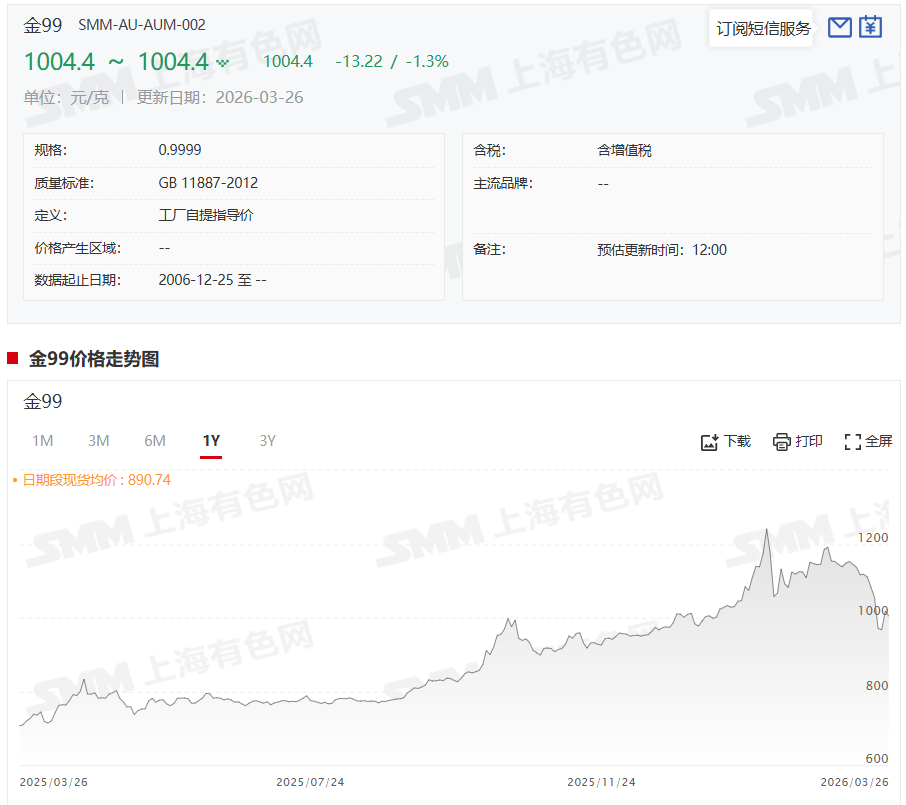Toggle the 日期段现货均价 legend series
This screenshot has height=805, width=906.
pyautogui.click(x=92, y=480)
